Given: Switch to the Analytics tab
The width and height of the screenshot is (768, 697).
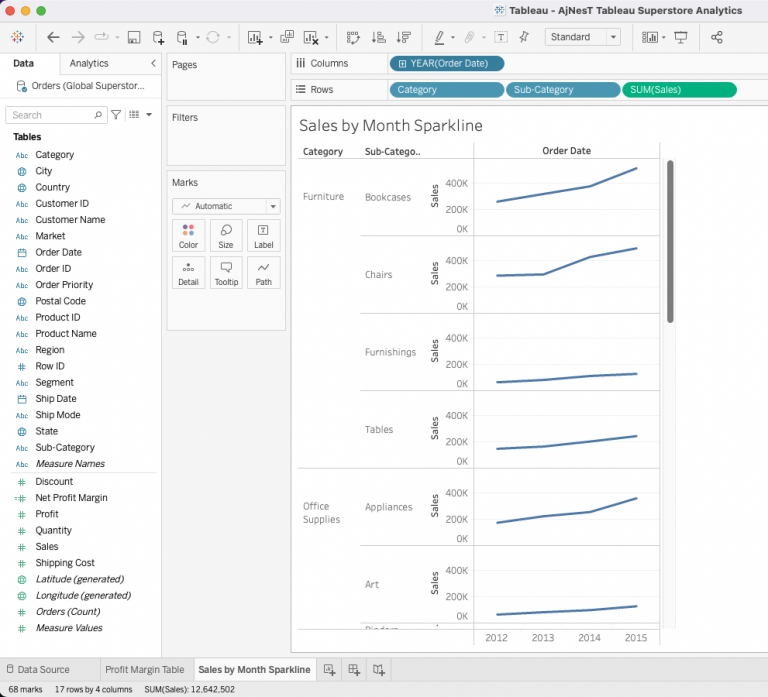Looking at the screenshot, I should click(89, 63).
